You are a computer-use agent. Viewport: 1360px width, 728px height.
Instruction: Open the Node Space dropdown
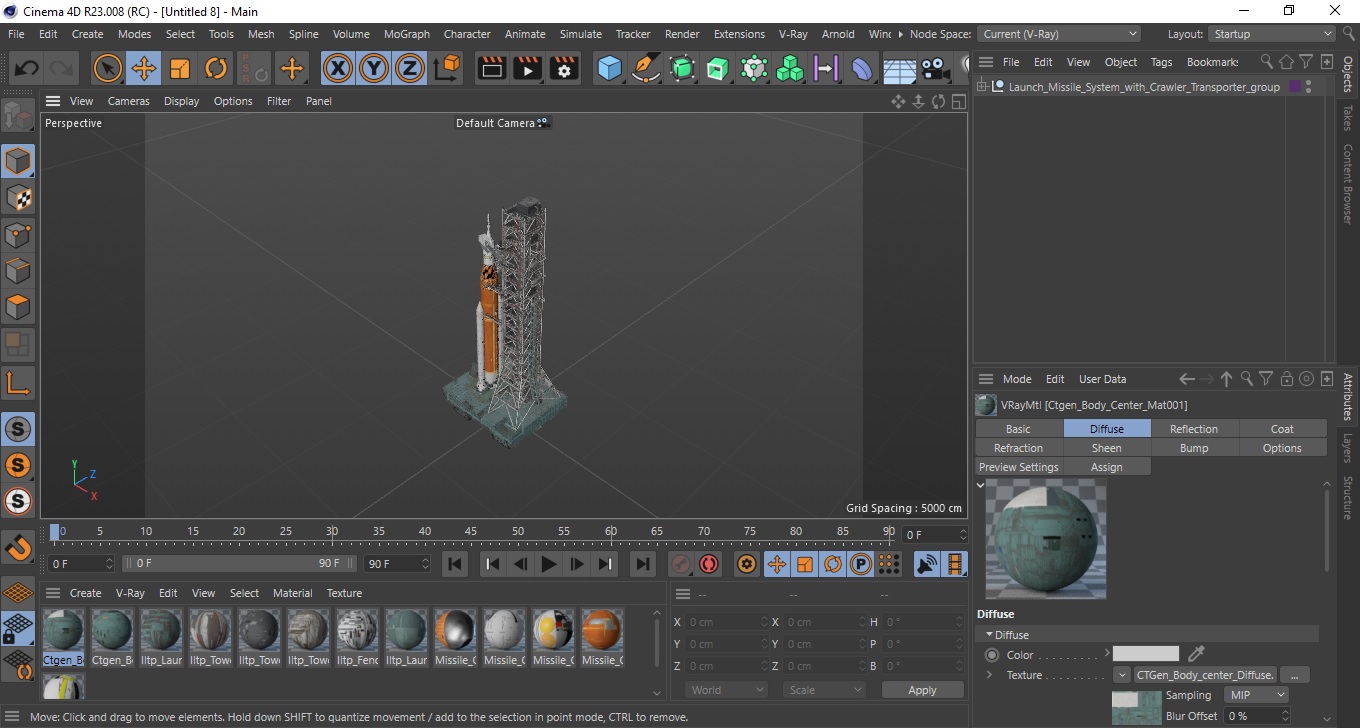coord(1057,34)
